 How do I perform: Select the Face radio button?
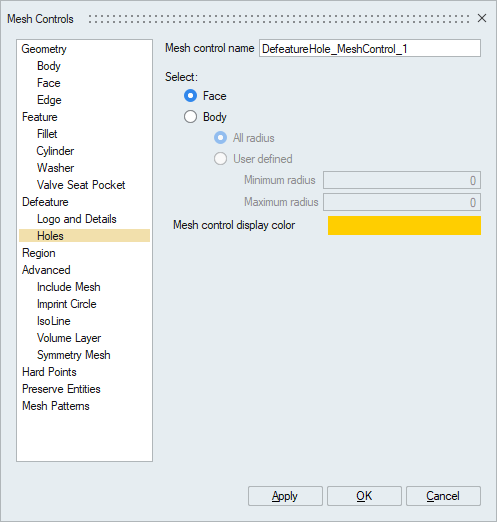[x=190, y=96]
